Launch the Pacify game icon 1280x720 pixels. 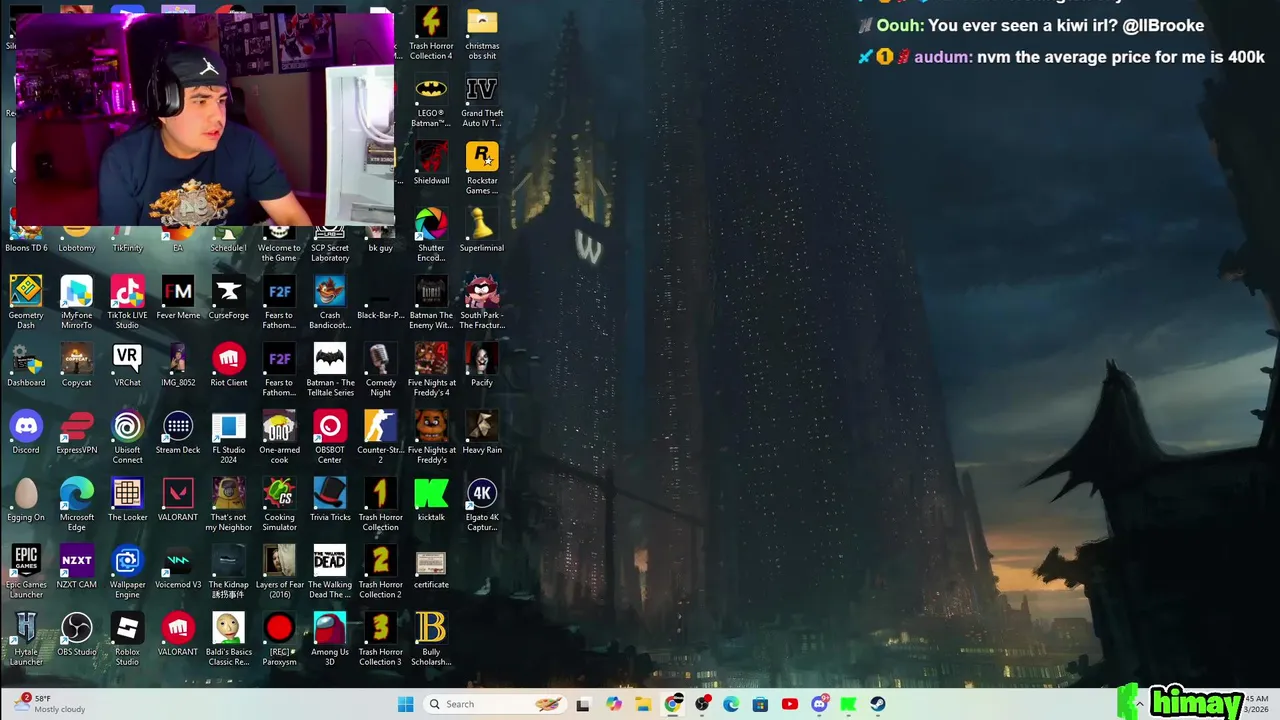[x=482, y=364]
